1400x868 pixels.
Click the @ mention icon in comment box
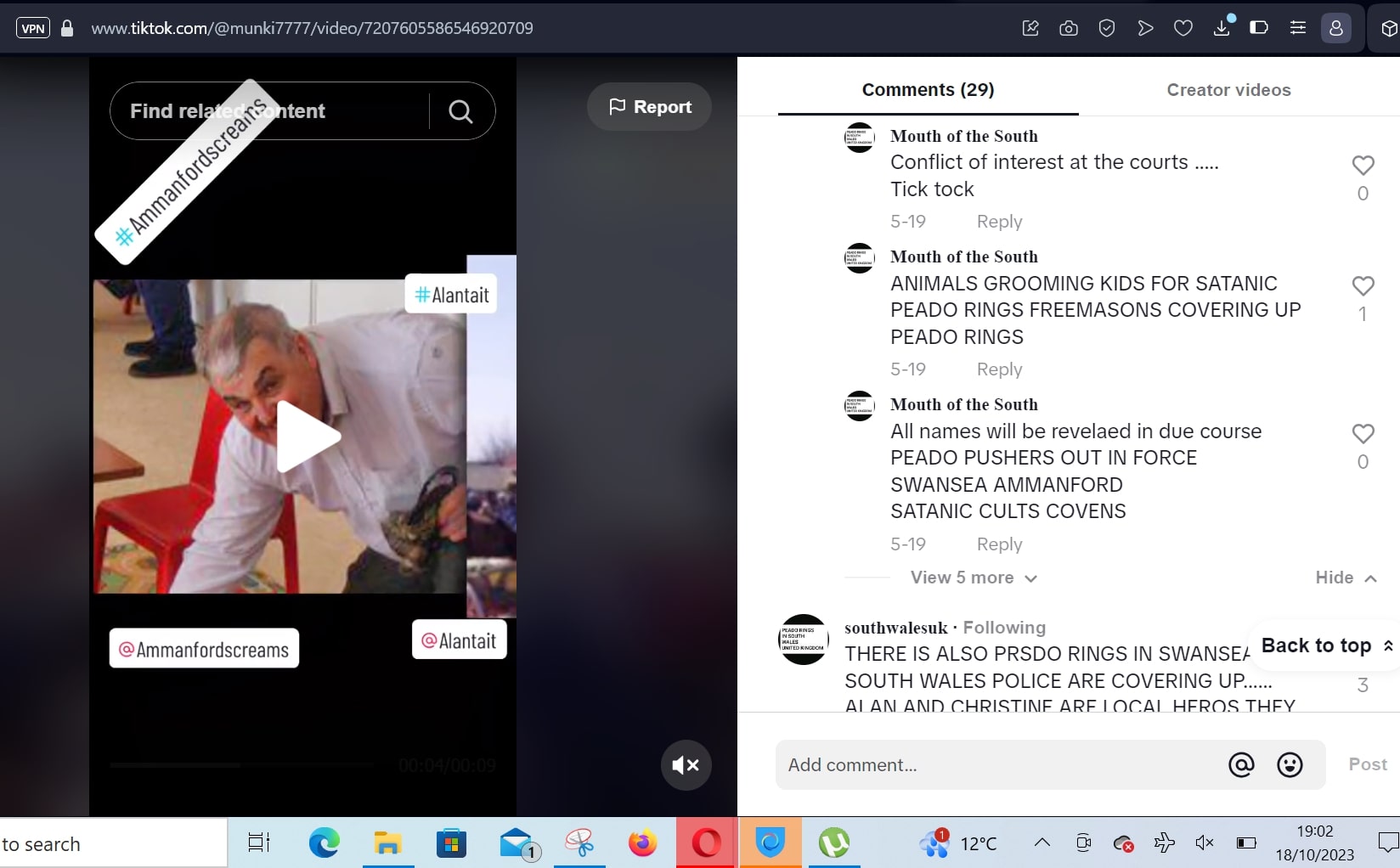[1241, 765]
